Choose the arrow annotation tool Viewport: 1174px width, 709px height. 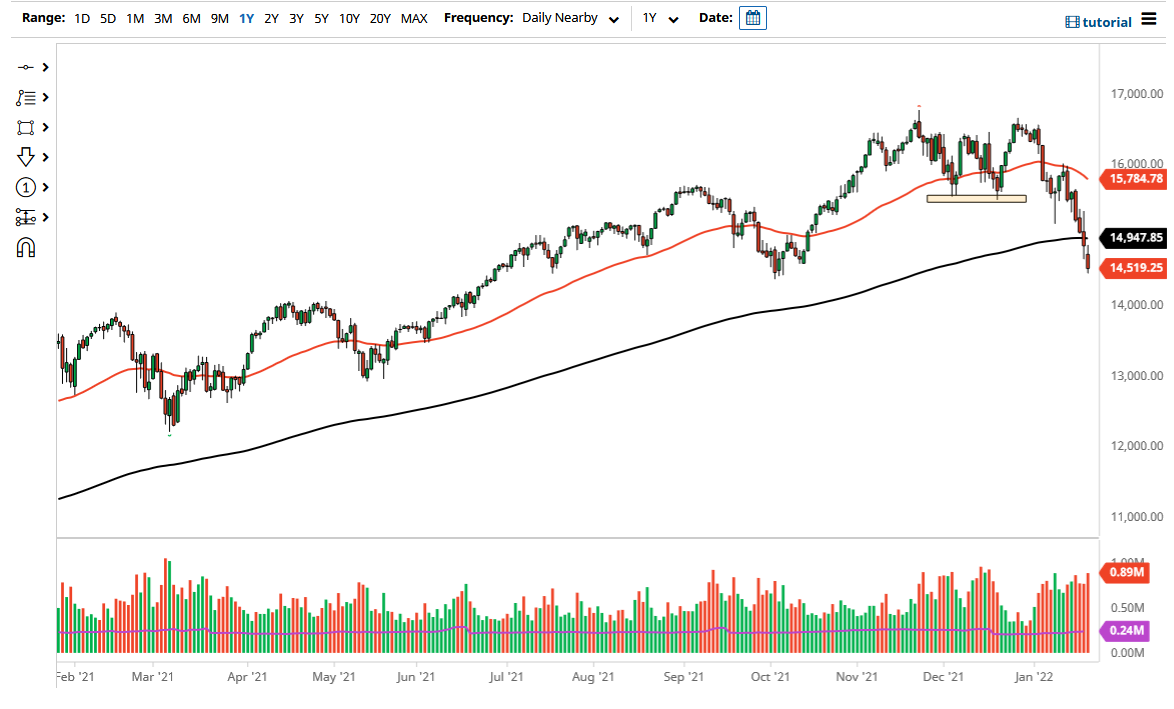click(x=27, y=157)
